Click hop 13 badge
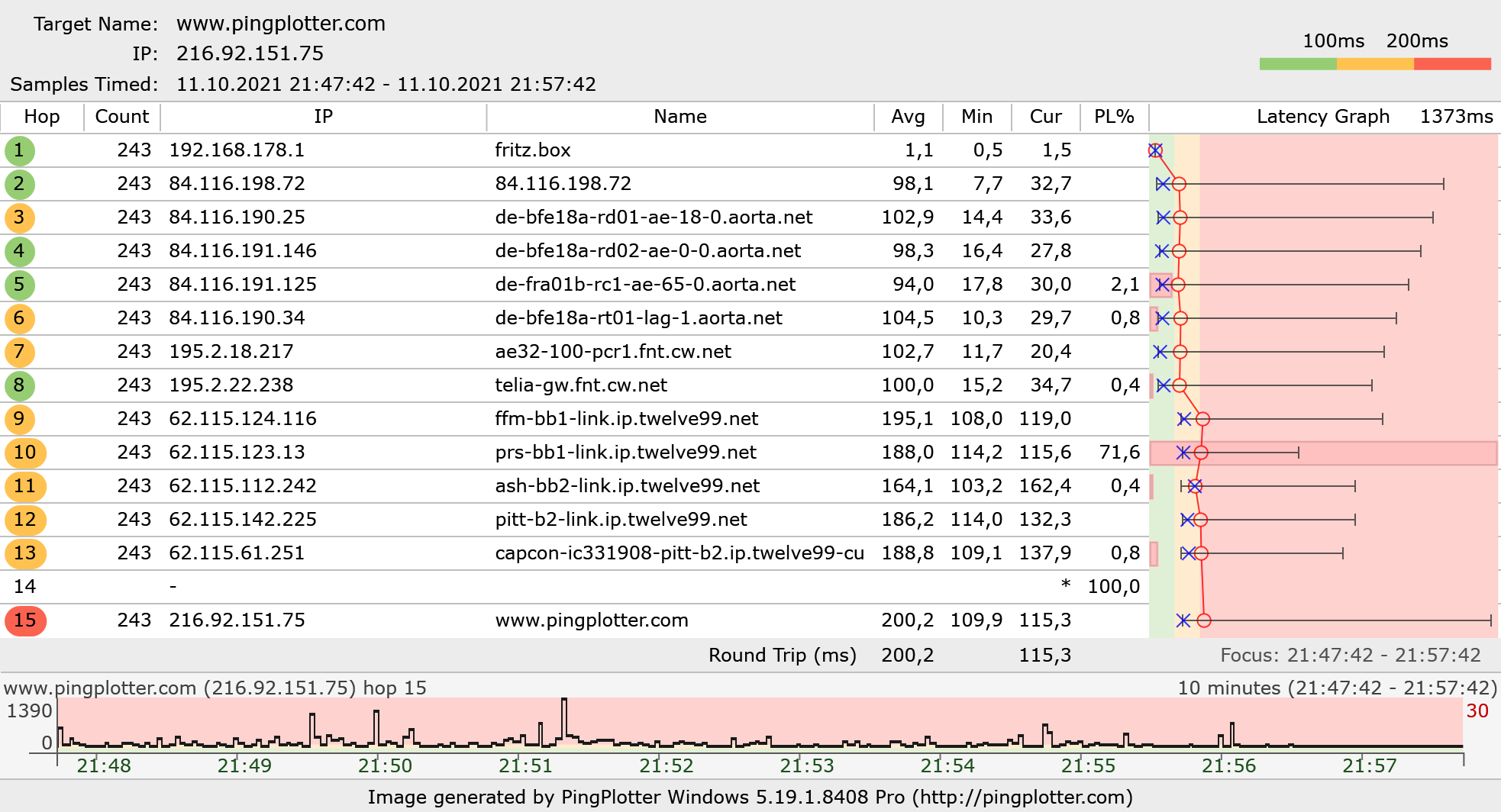Image resolution: width=1501 pixels, height=812 pixels. click(x=25, y=553)
